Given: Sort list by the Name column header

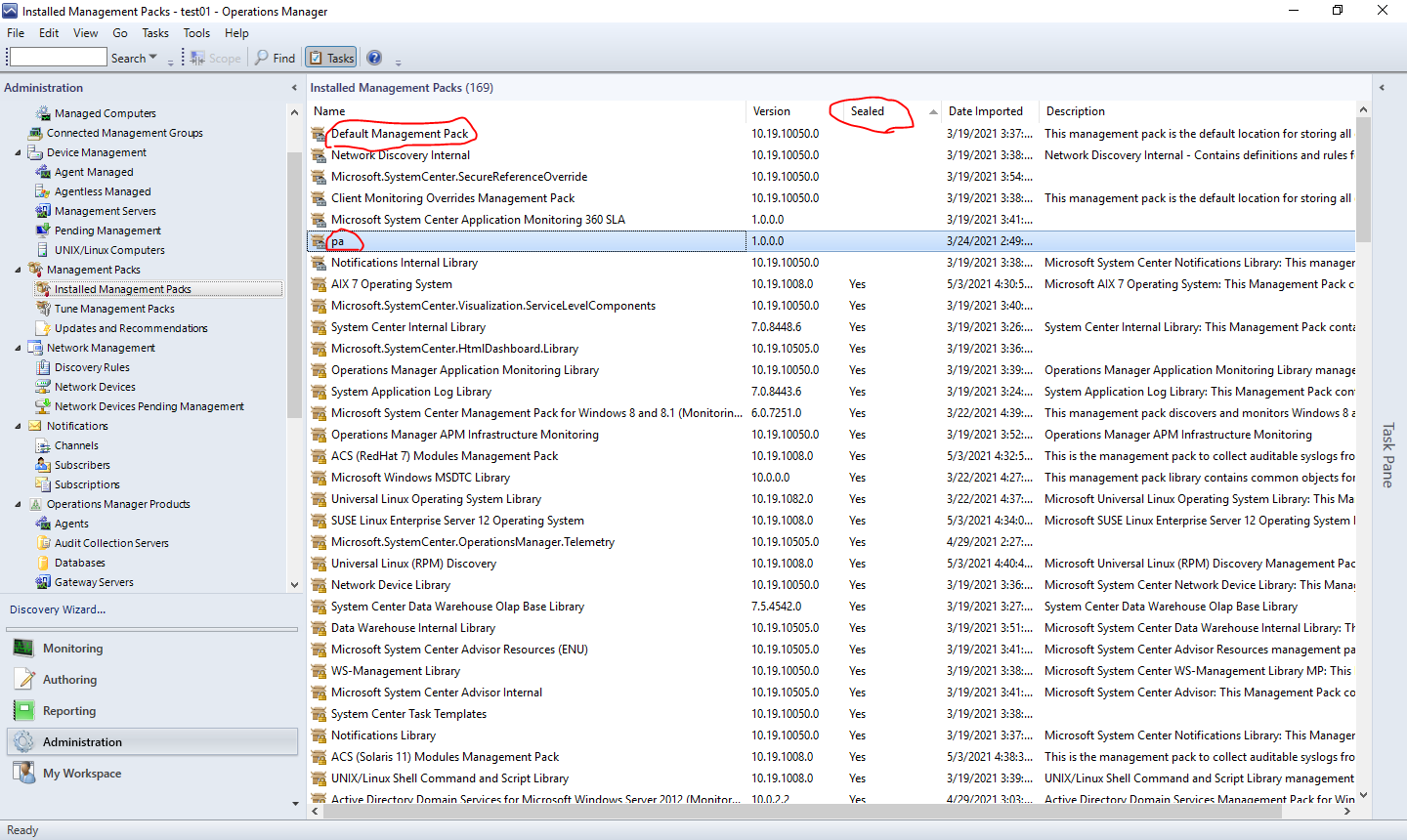Looking at the screenshot, I should click(x=528, y=111).
